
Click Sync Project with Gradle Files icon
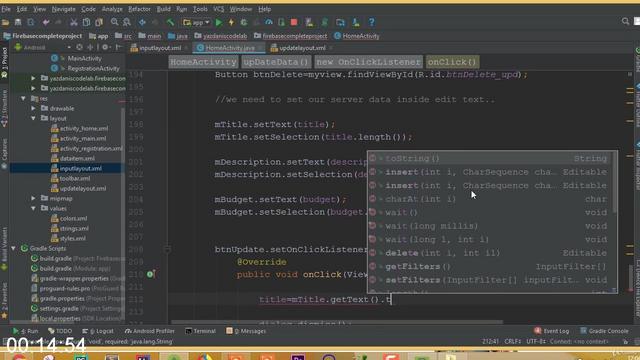pos(325,22)
